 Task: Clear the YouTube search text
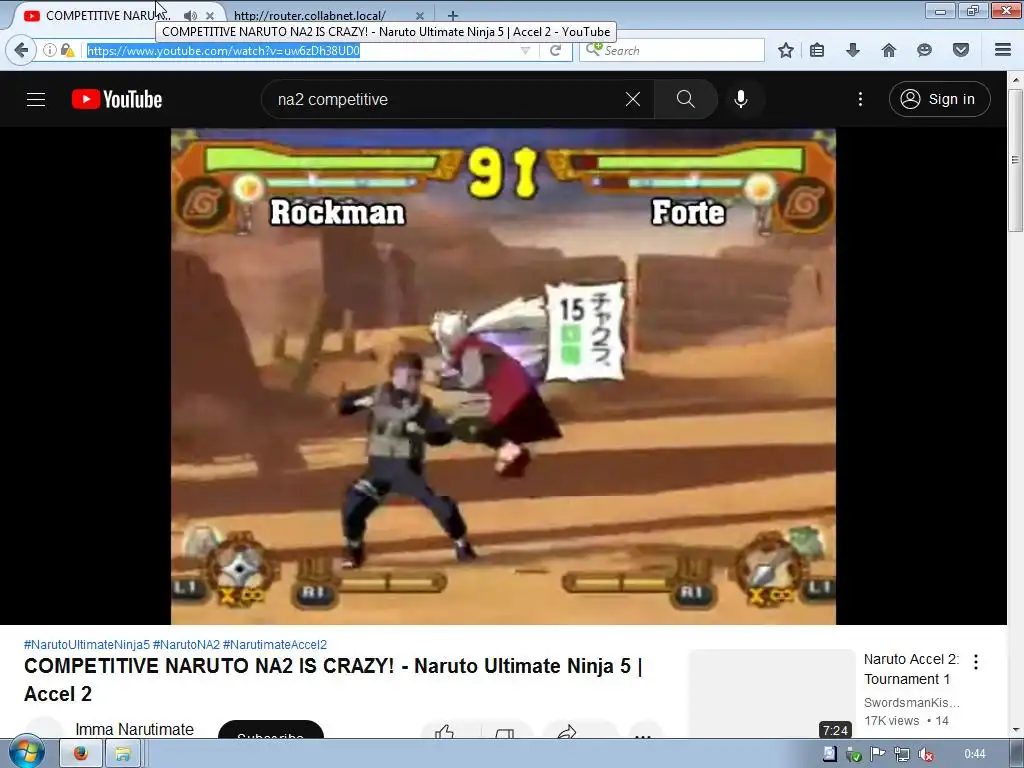(x=633, y=99)
